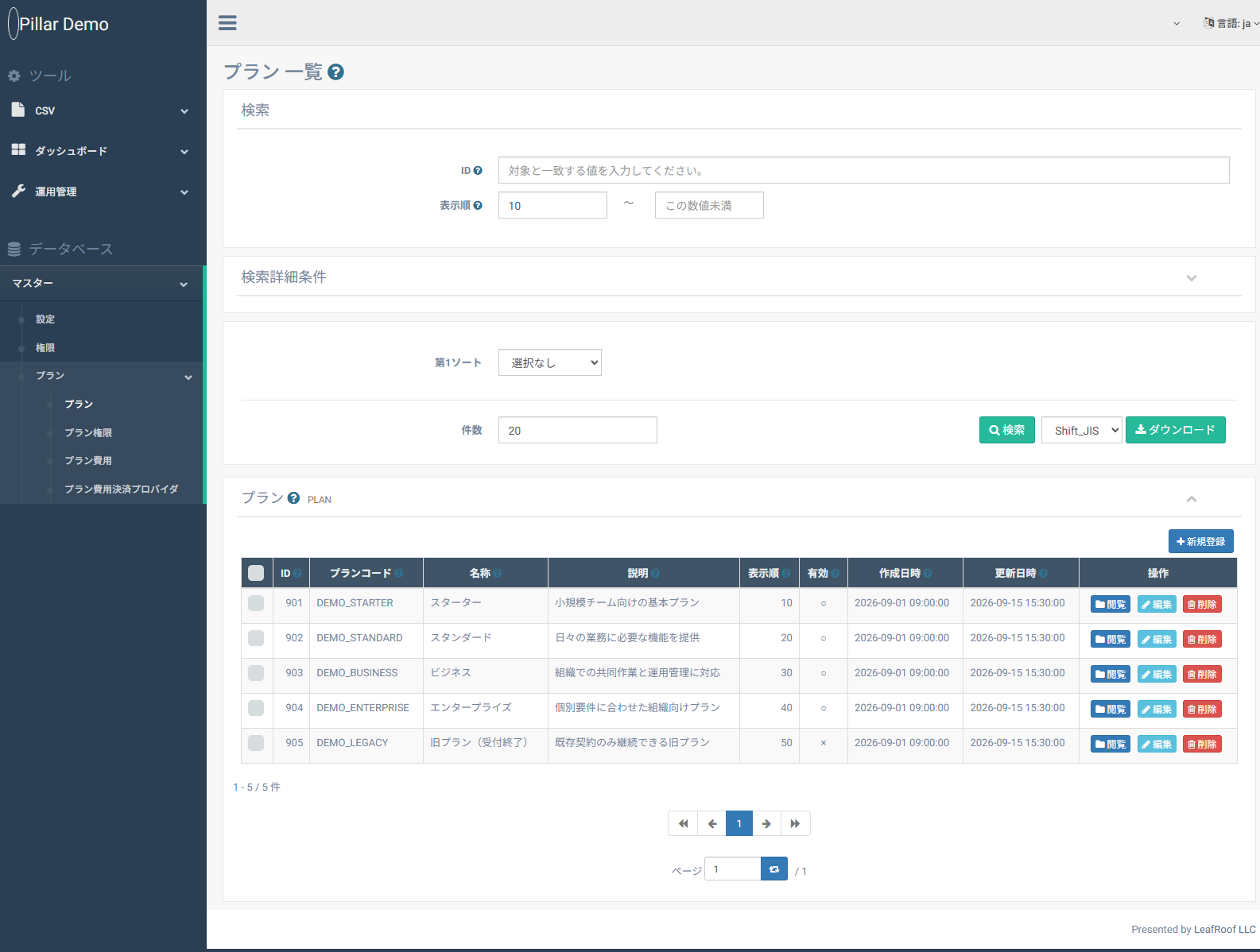
Task: Toggle the select-all checkbox in the table header
Action: pyautogui.click(x=256, y=573)
